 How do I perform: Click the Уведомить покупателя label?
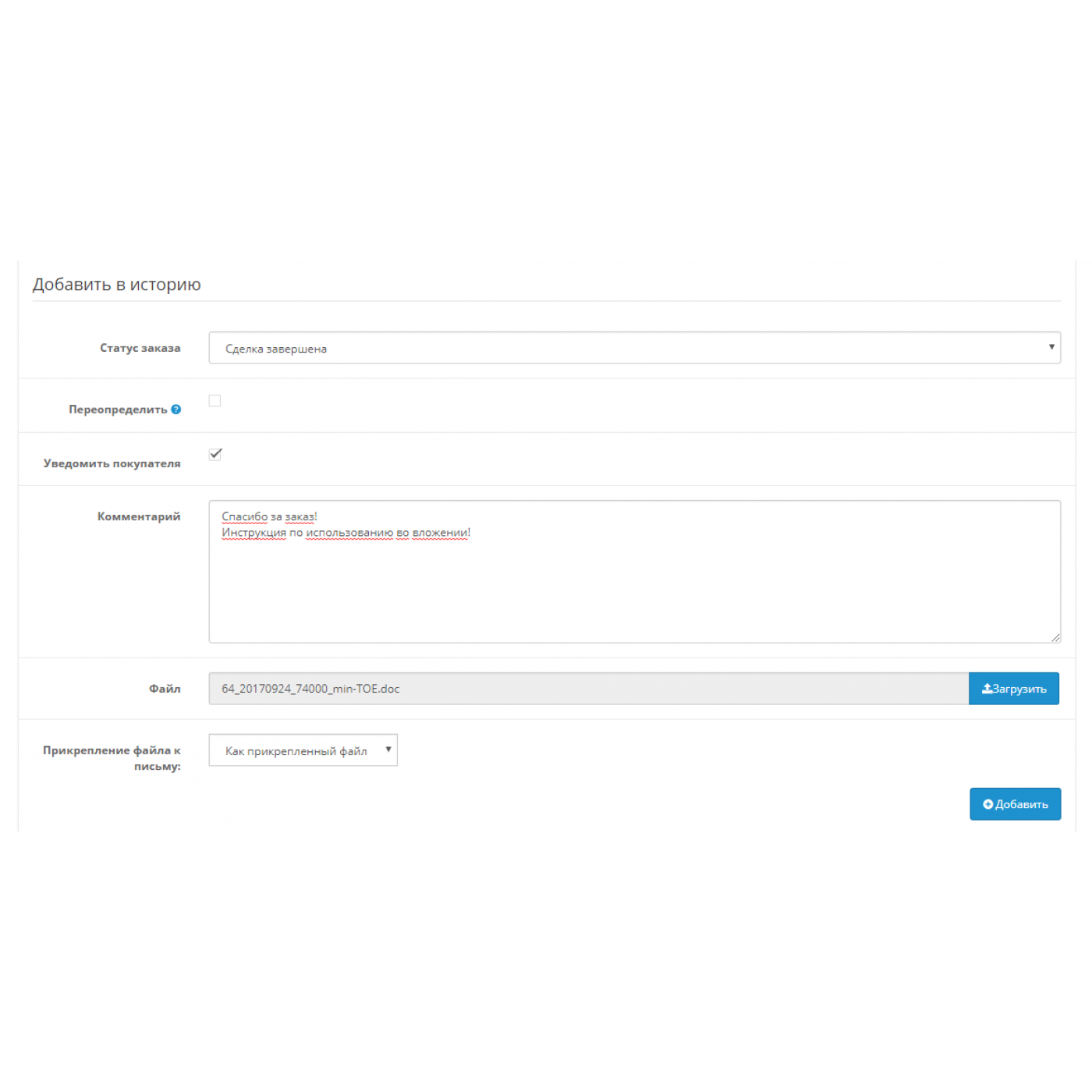(112, 463)
